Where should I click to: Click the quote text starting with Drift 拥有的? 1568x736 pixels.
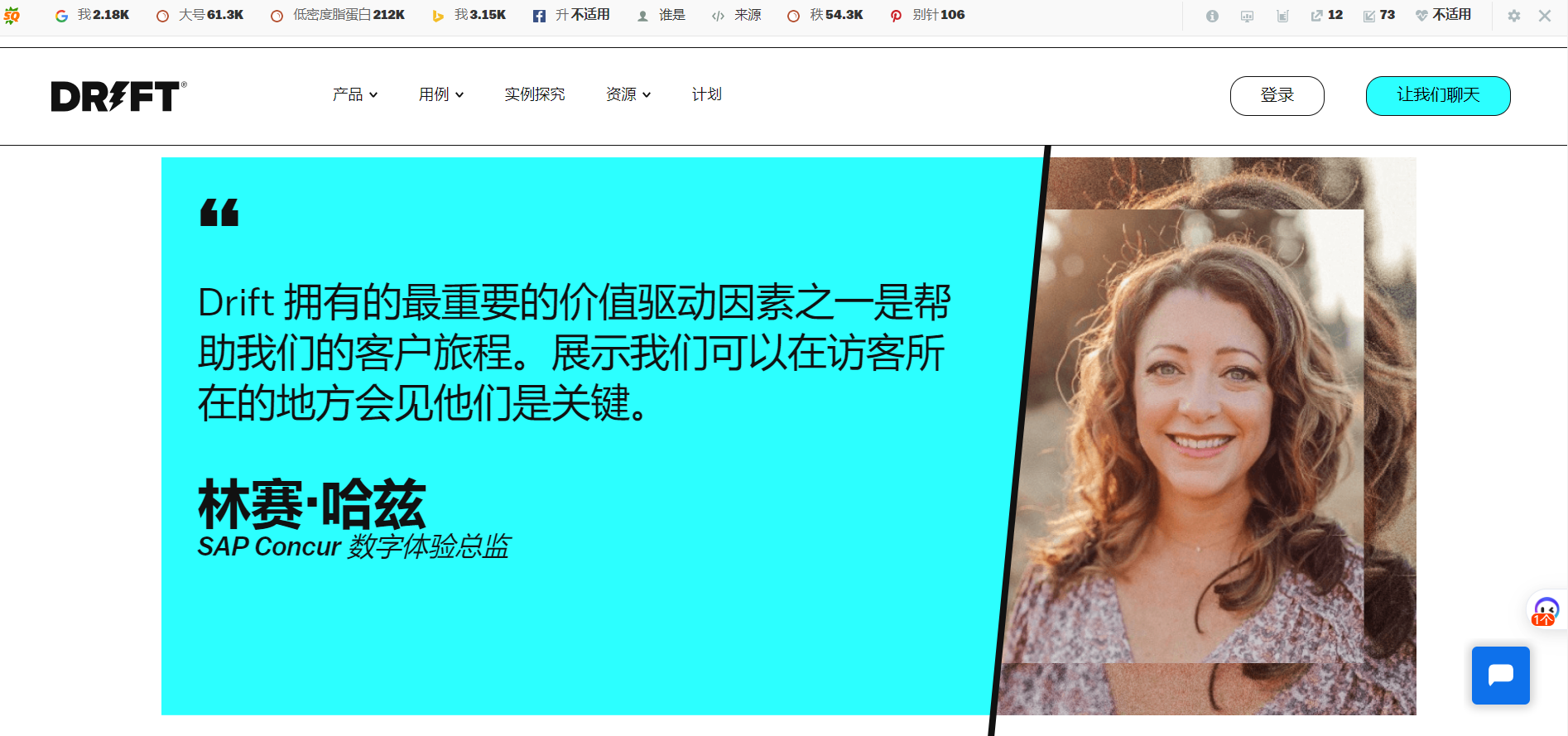pos(574,353)
